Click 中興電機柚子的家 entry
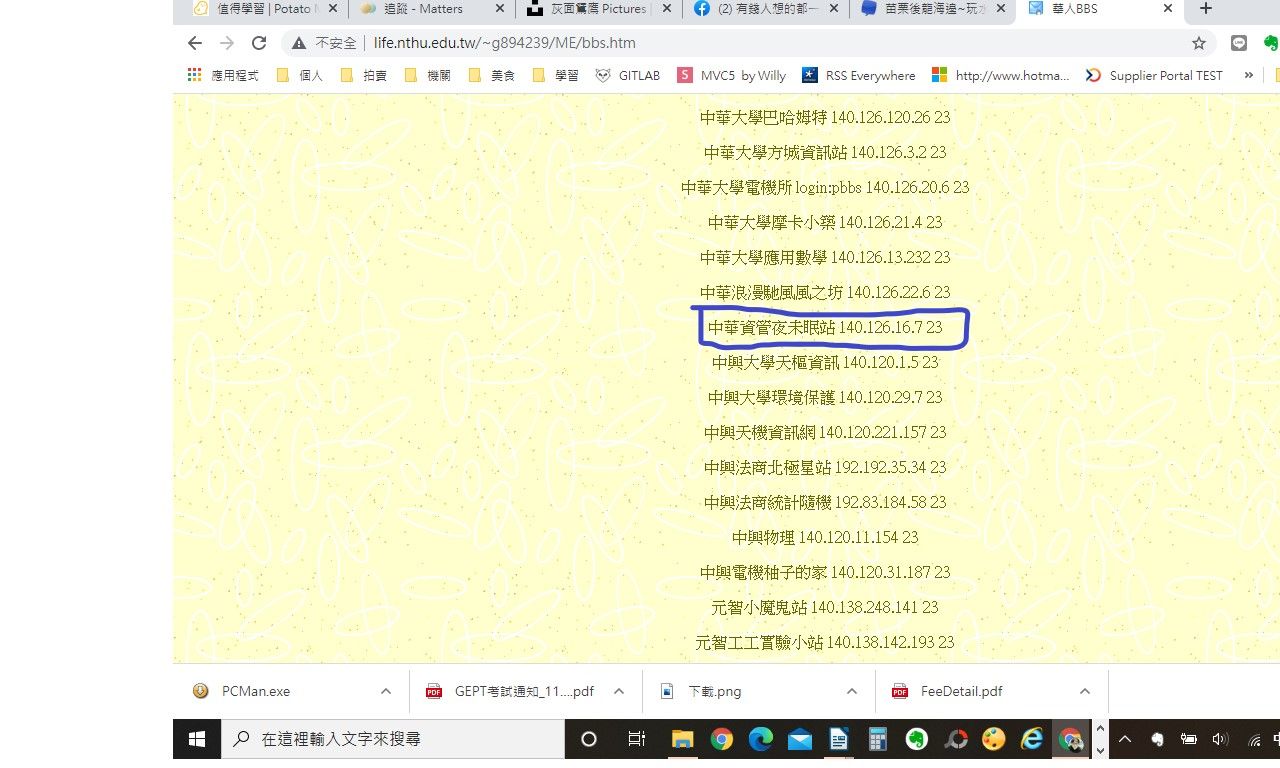 coord(825,572)
